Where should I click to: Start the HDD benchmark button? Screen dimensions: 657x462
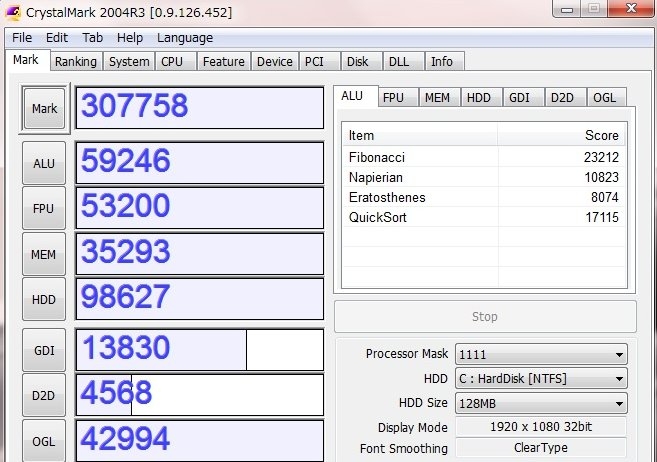coord(44,300)
